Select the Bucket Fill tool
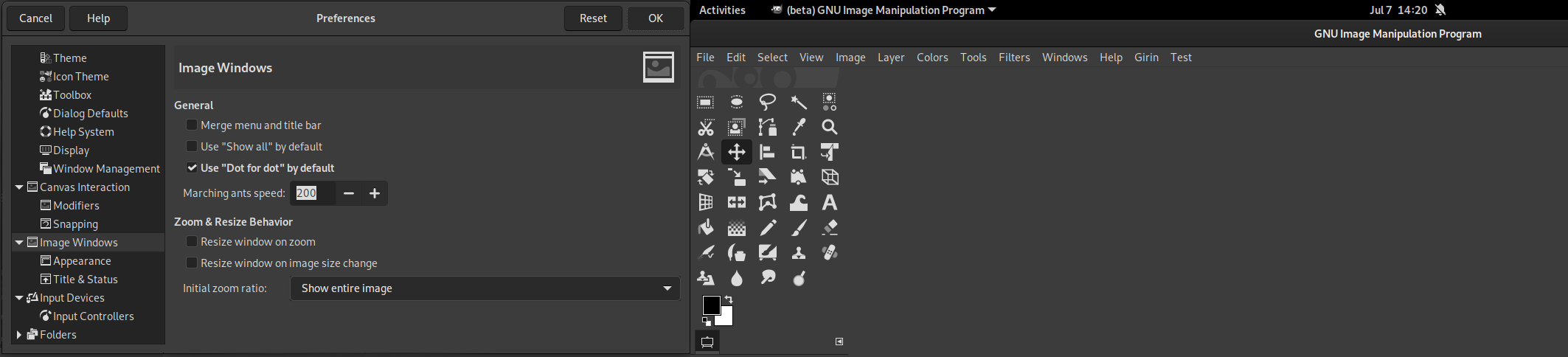The image size is (1568, 357). pyautogui.click(x=706, y=227)
